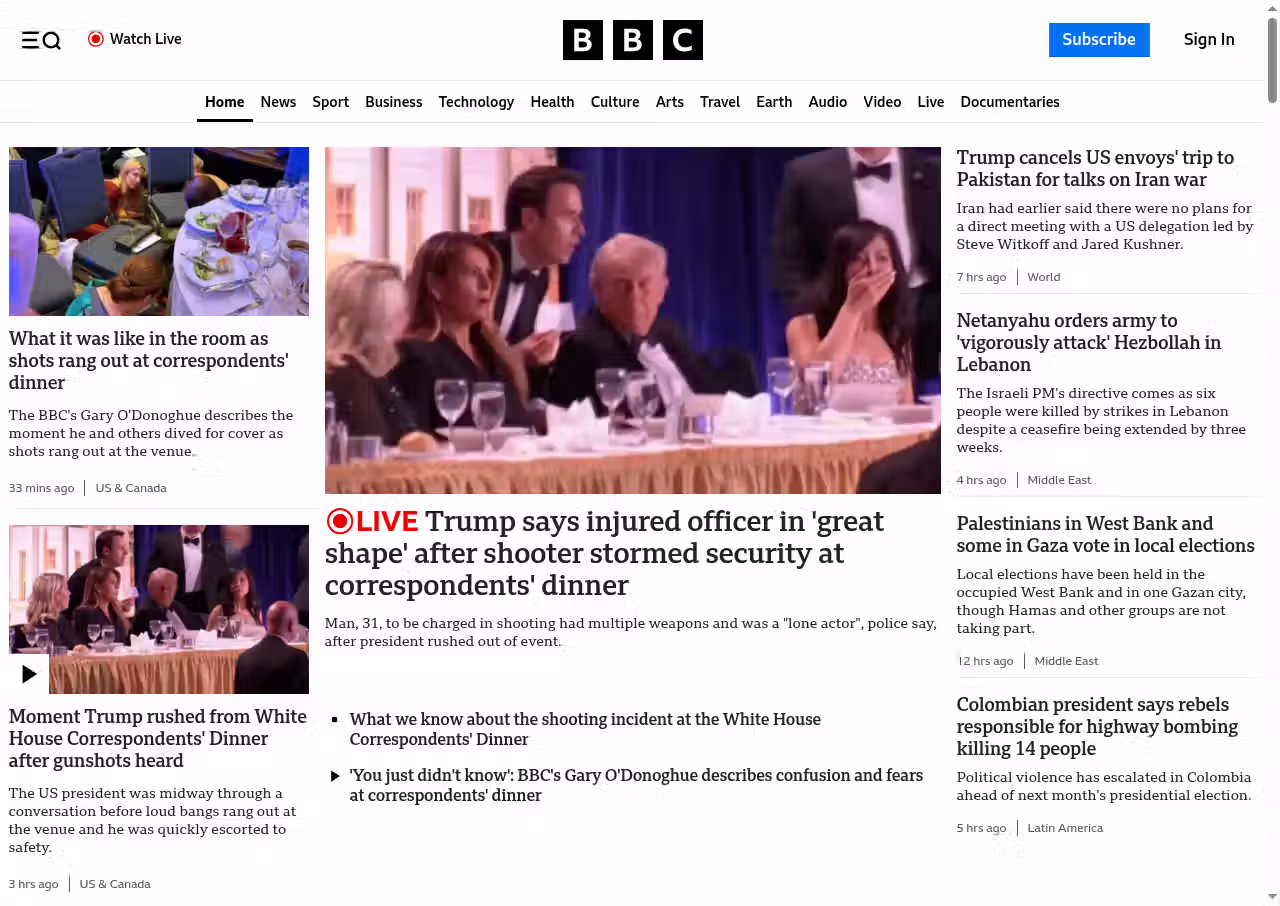
Task: Play the Trump rushed video thumbnail
Action: point(29,674)
